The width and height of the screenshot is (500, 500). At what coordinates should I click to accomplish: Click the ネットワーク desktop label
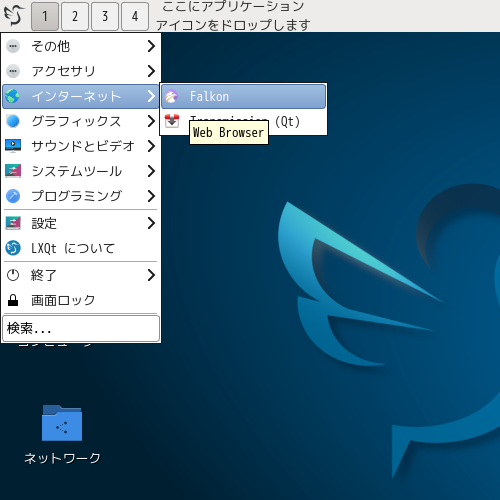(x=62, y=458)
